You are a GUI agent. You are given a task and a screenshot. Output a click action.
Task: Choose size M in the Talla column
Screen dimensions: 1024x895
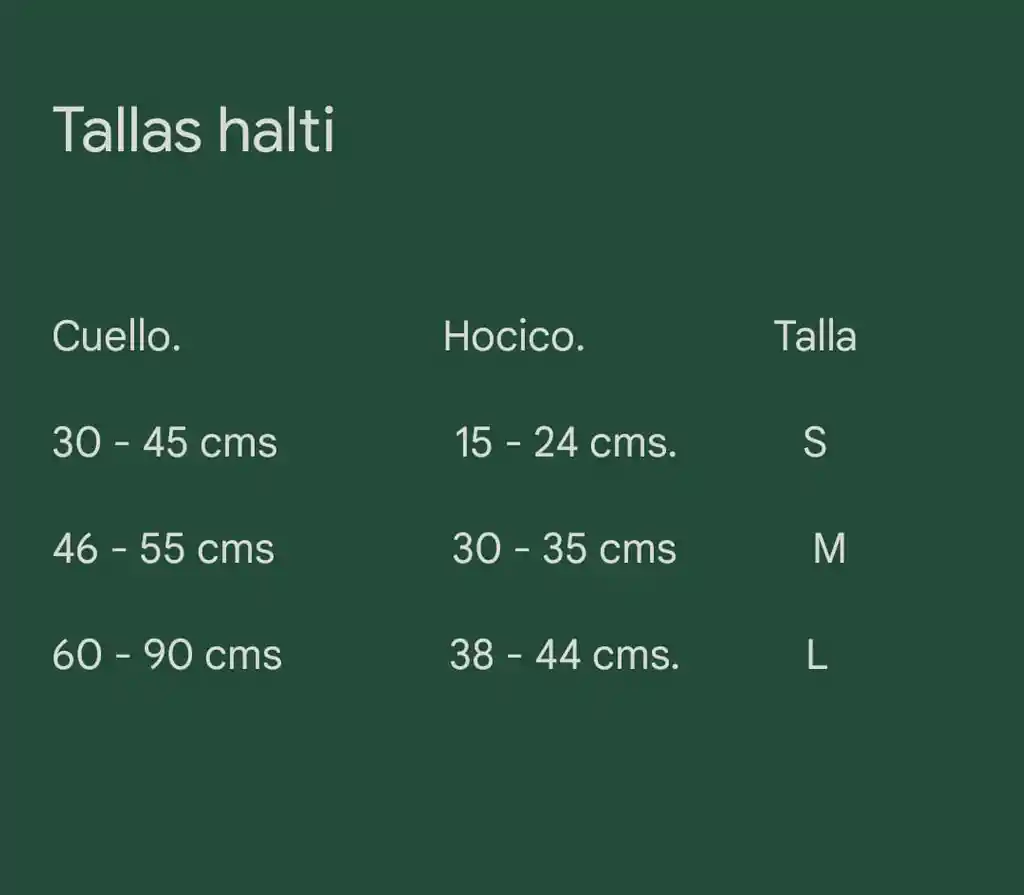[x=829, y=548]
